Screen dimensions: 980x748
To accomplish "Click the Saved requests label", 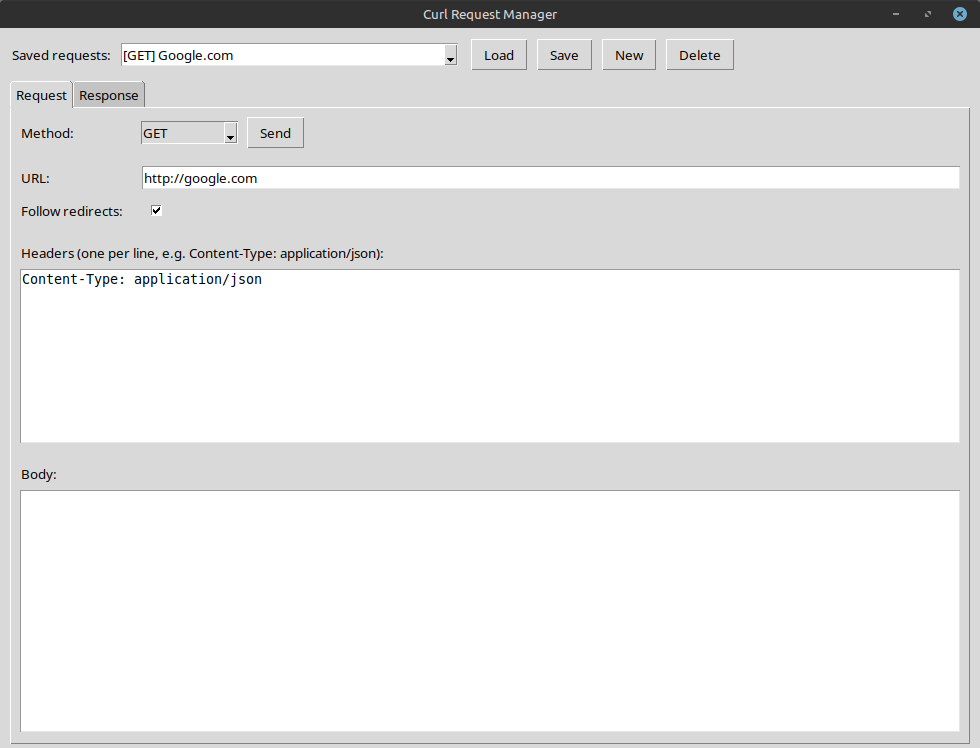I will point(61,55).
